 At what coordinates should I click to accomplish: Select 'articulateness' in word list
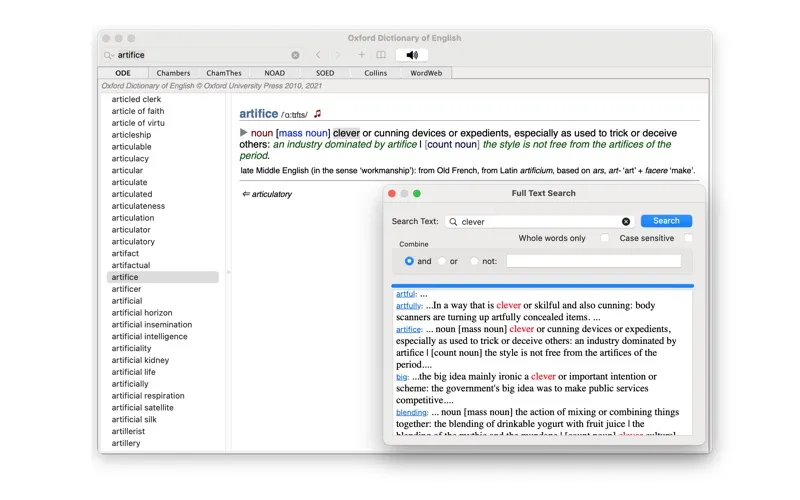click(138, 206)
